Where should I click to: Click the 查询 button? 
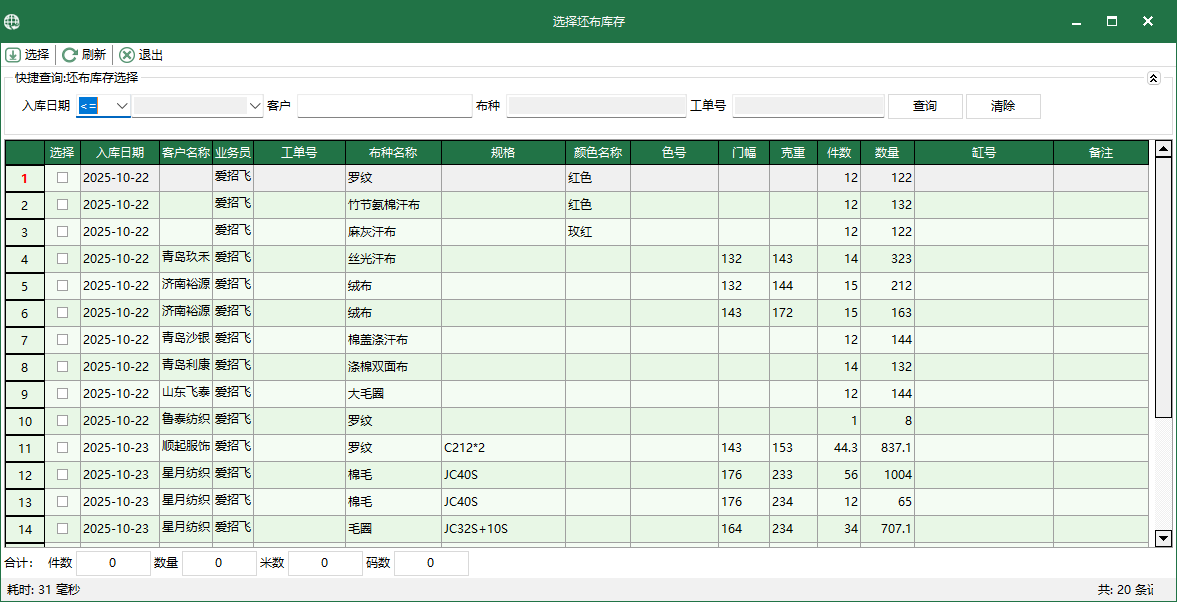click(925, 106)
